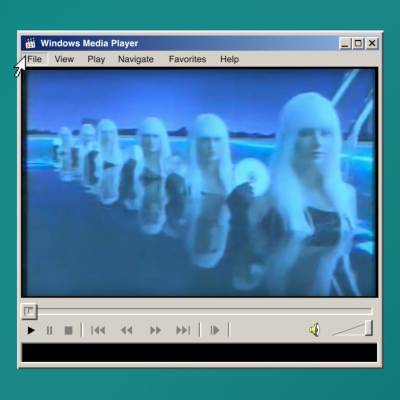Stop the video playback
This screenshot has height=400, width=400.
68,330
